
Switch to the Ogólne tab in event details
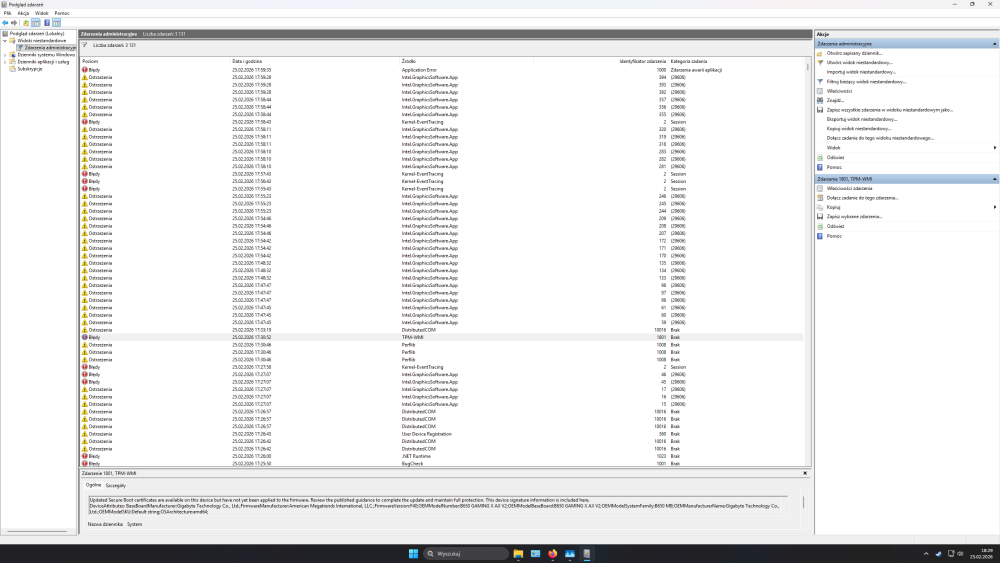[94, 485]
